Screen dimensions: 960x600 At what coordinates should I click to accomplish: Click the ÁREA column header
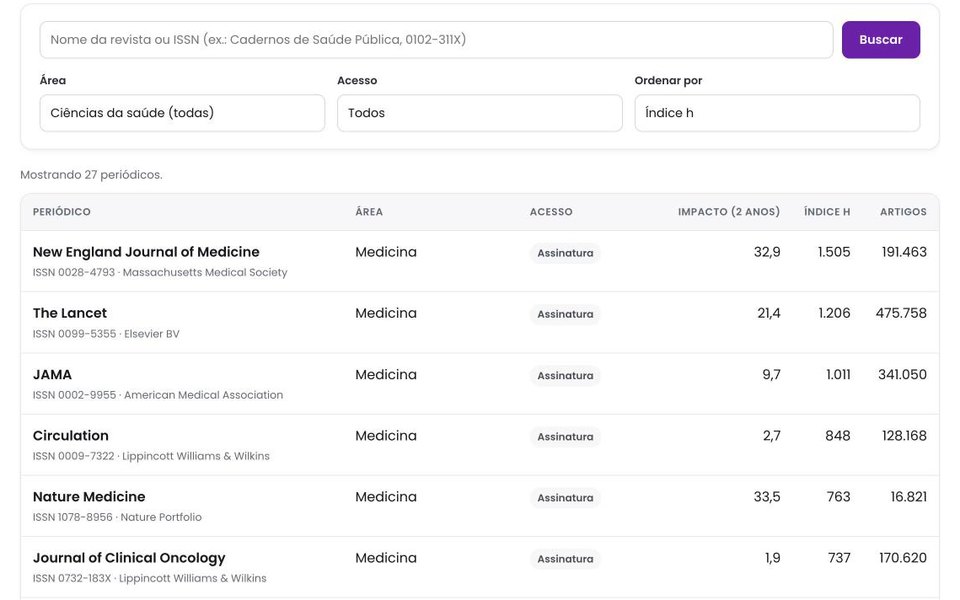369,212
